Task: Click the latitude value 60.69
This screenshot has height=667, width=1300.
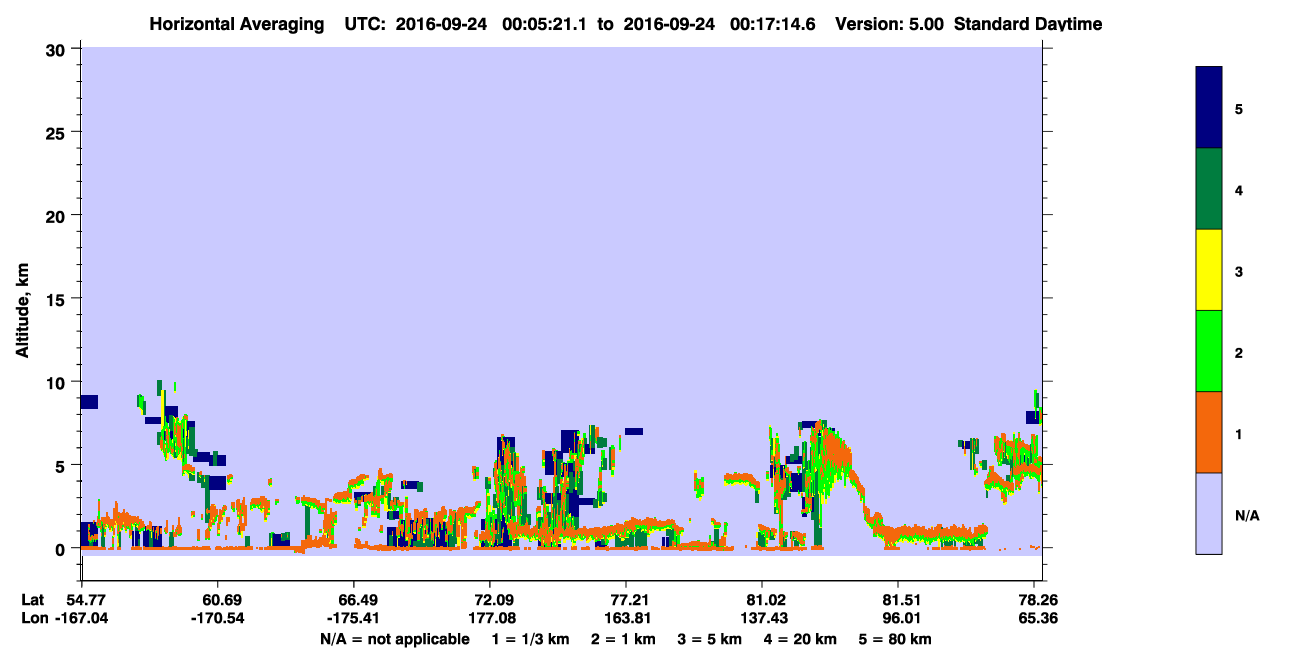Action: pos(217,600)
